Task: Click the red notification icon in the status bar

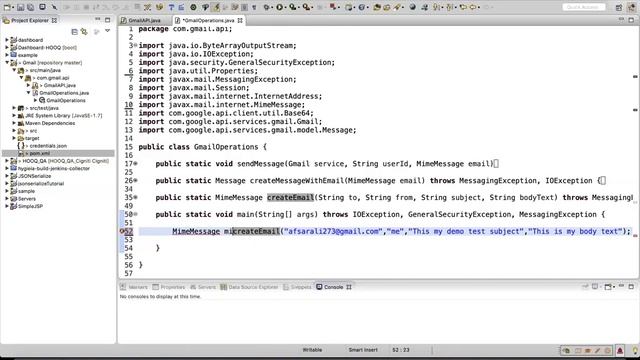Action: [620, 350]
